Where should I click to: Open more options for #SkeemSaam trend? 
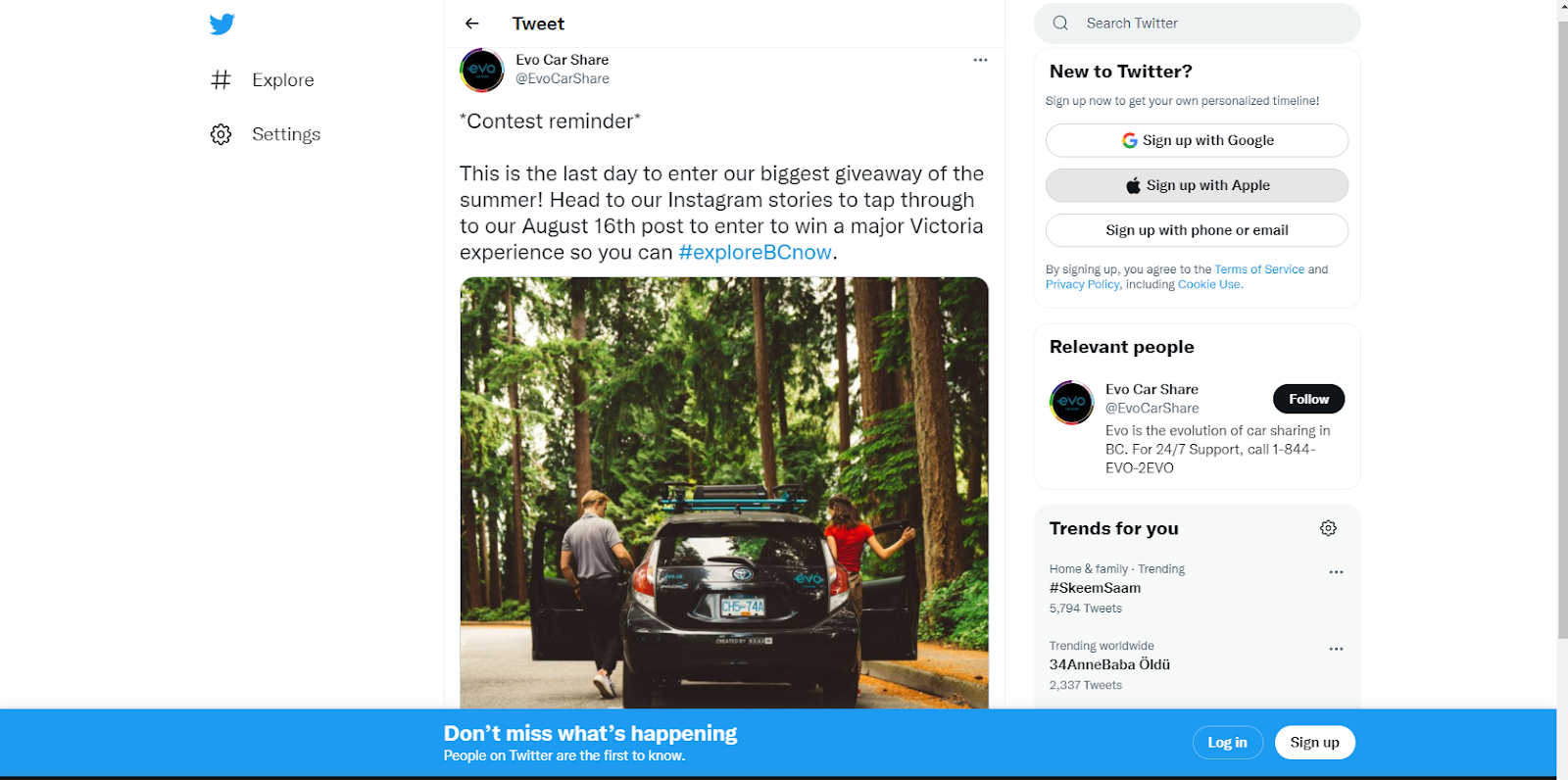(x=1336, y=572)
